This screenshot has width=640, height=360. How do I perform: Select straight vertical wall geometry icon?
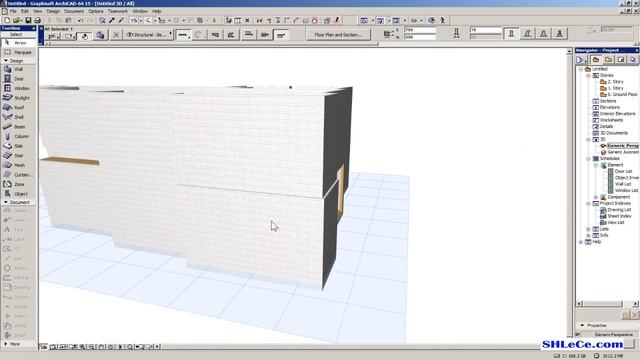coord(511,34)
